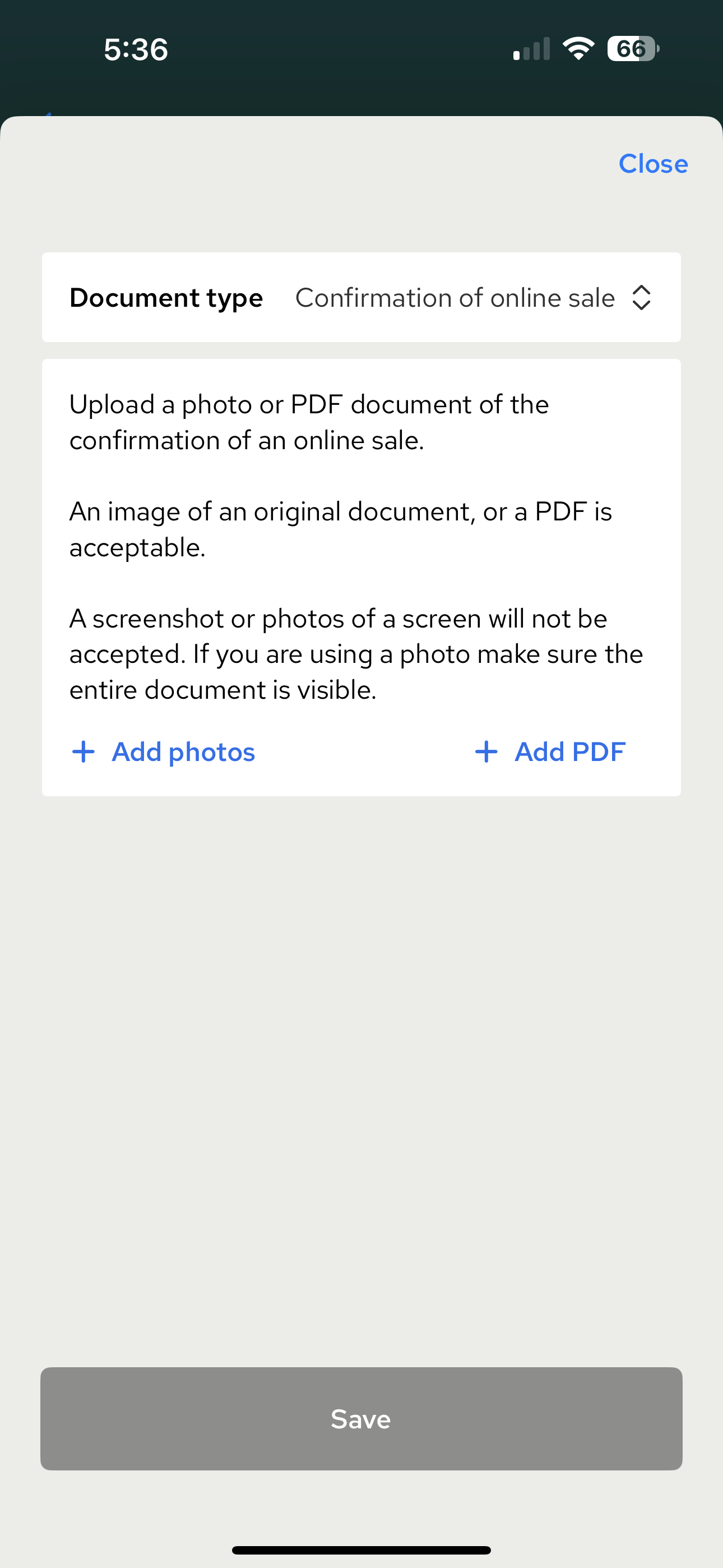Tap the Add PDF link text
723x1568 pixels.
[569, 751]
